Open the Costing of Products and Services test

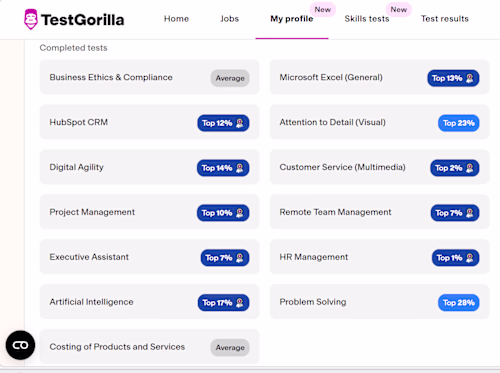149,347
